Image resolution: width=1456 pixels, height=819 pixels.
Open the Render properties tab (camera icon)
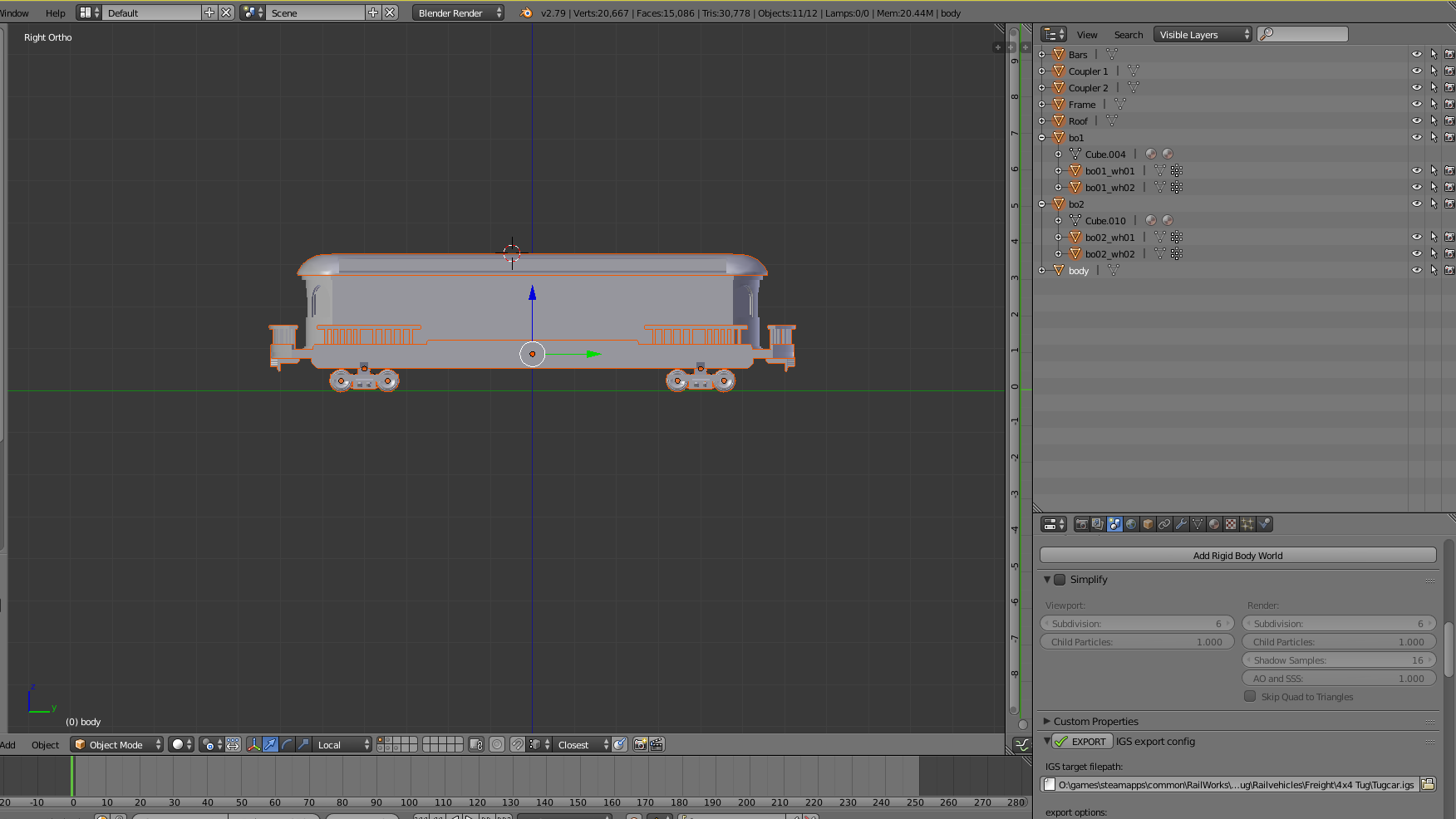click(x=1081, y=524)
